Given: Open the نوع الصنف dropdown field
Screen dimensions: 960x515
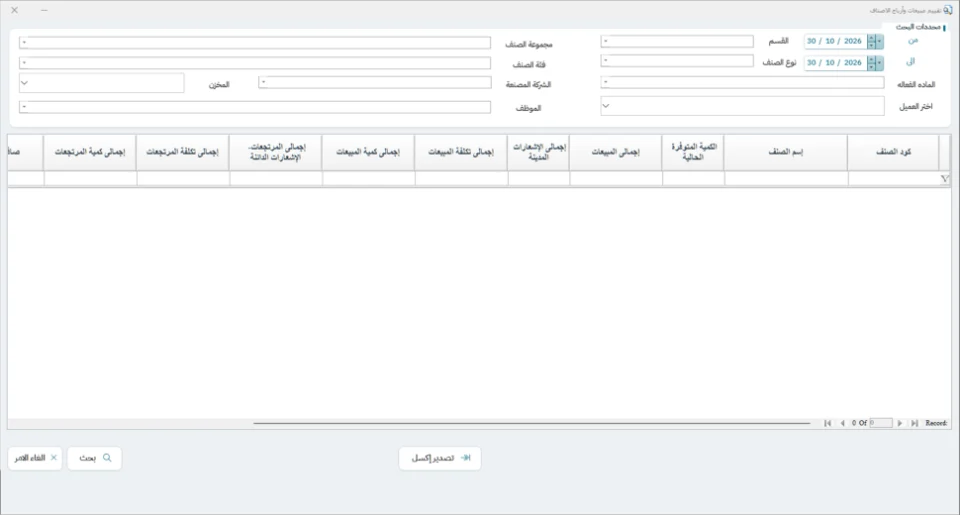Looking at the screenshot, I should click(677, 61).
